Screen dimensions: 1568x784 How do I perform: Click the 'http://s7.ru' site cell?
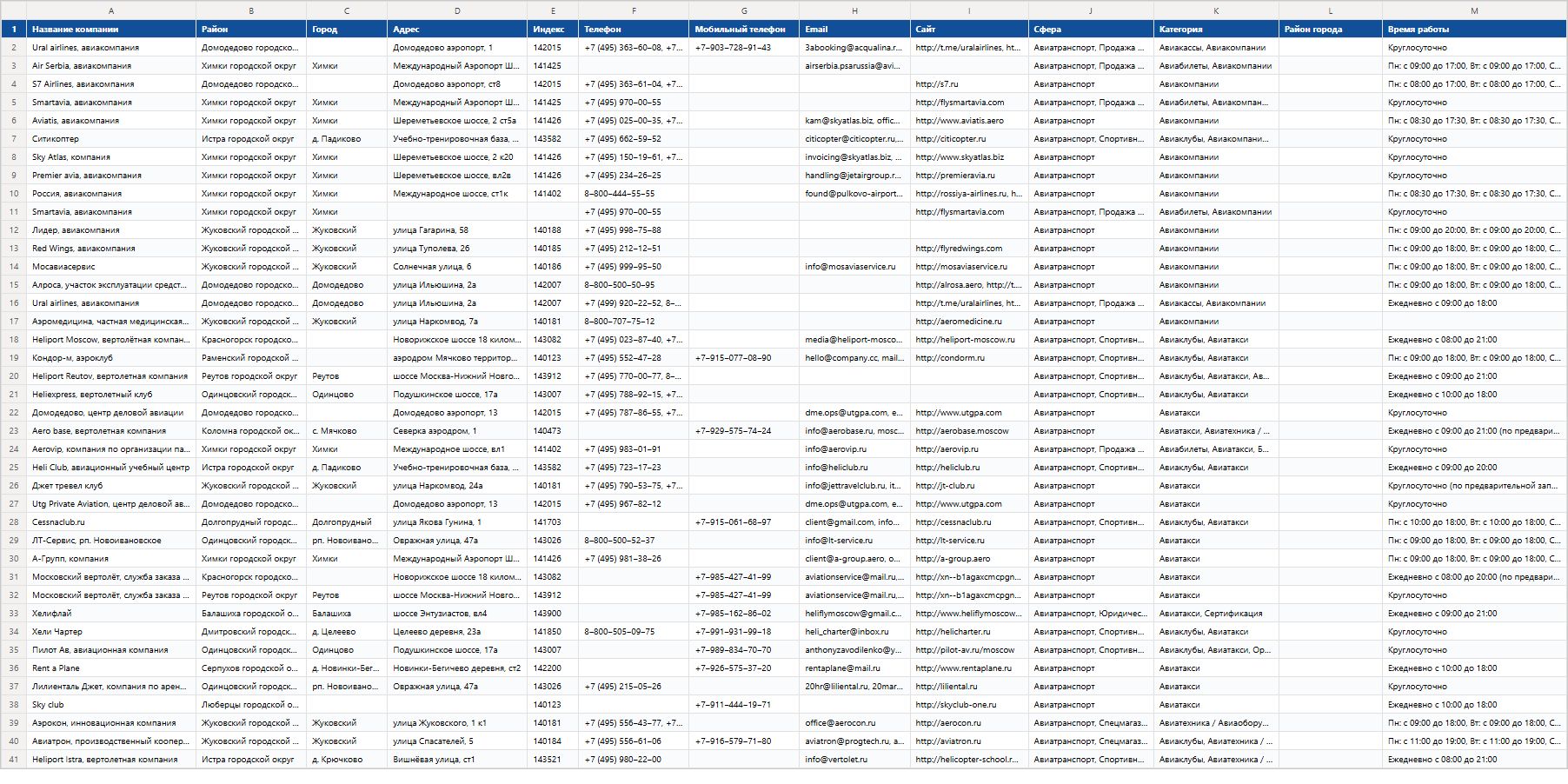969,84
